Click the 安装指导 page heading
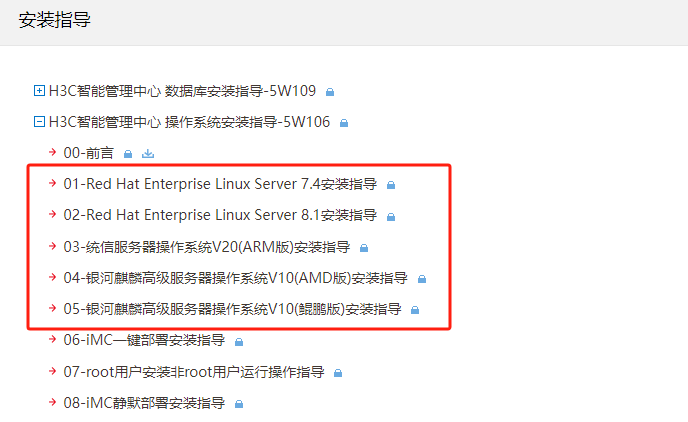 pos(54,20)
